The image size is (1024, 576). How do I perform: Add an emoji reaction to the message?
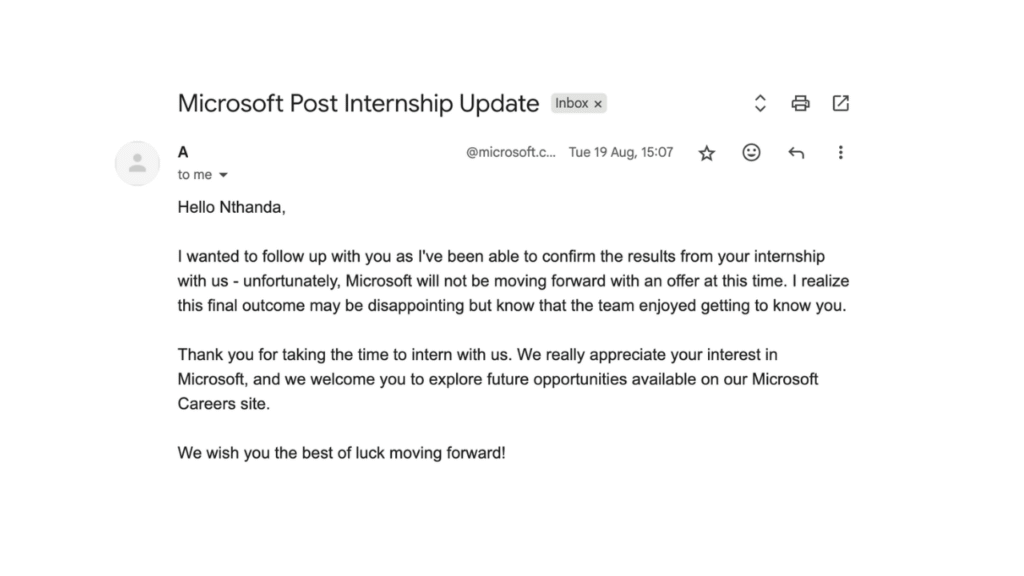[751, 153]
